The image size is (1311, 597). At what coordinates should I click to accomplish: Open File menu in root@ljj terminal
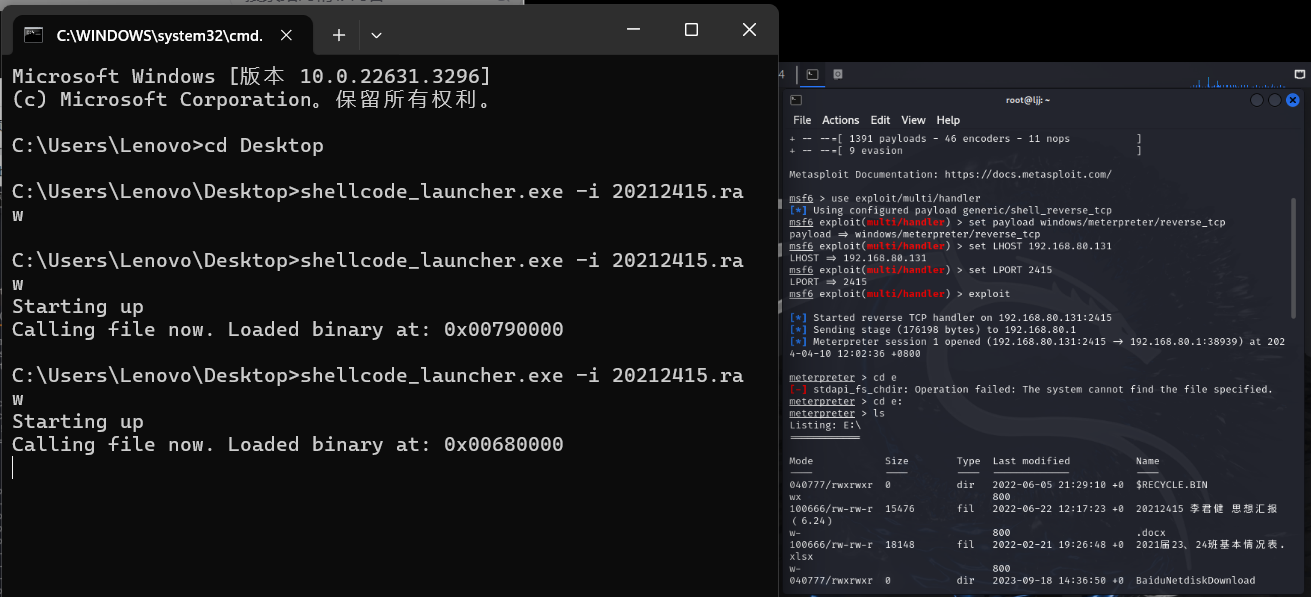click(802, 120)
